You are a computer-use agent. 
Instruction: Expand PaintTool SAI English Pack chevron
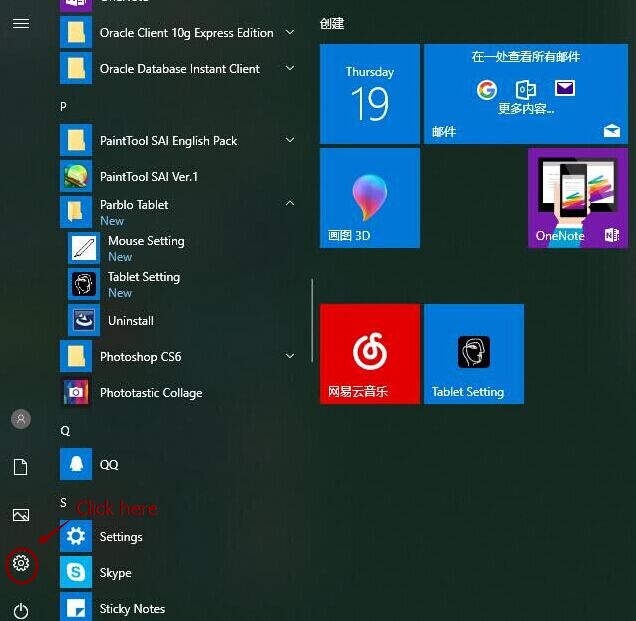(x=290, y=140)
